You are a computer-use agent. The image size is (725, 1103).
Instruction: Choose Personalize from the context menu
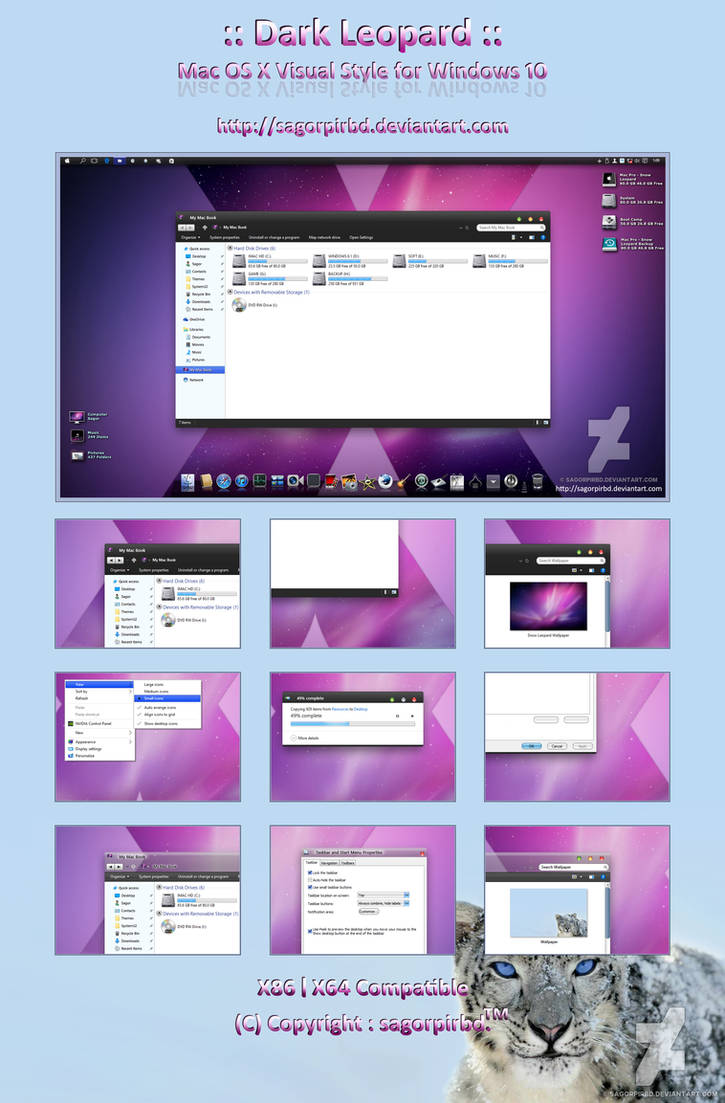pos(99,755)
